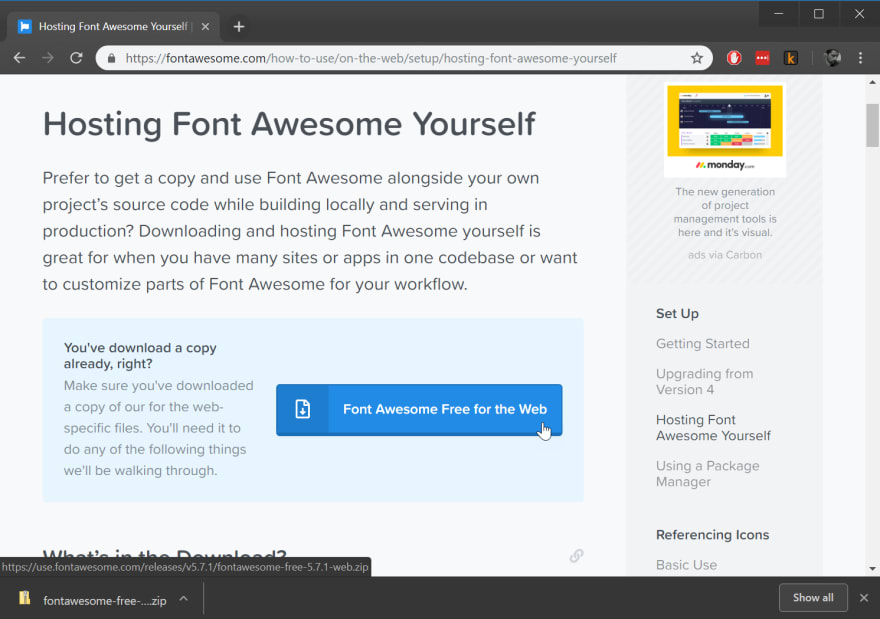The height and width of the screenshot is (619, 880).
Task: Click the address bar URL
Action: pos(371,58)
